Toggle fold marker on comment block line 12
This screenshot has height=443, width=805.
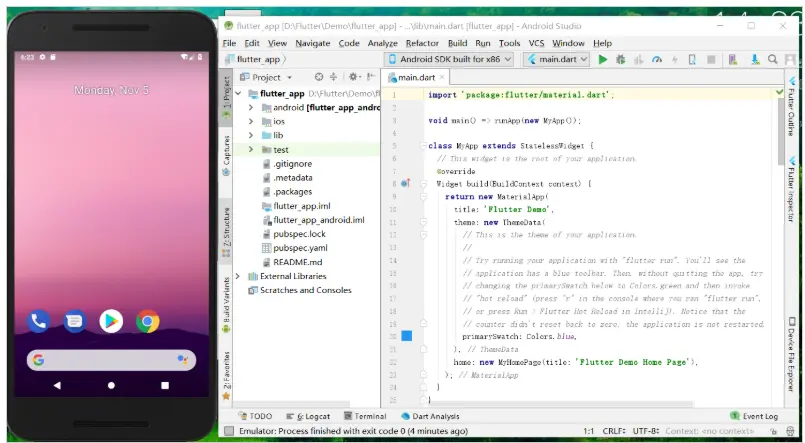423,235
